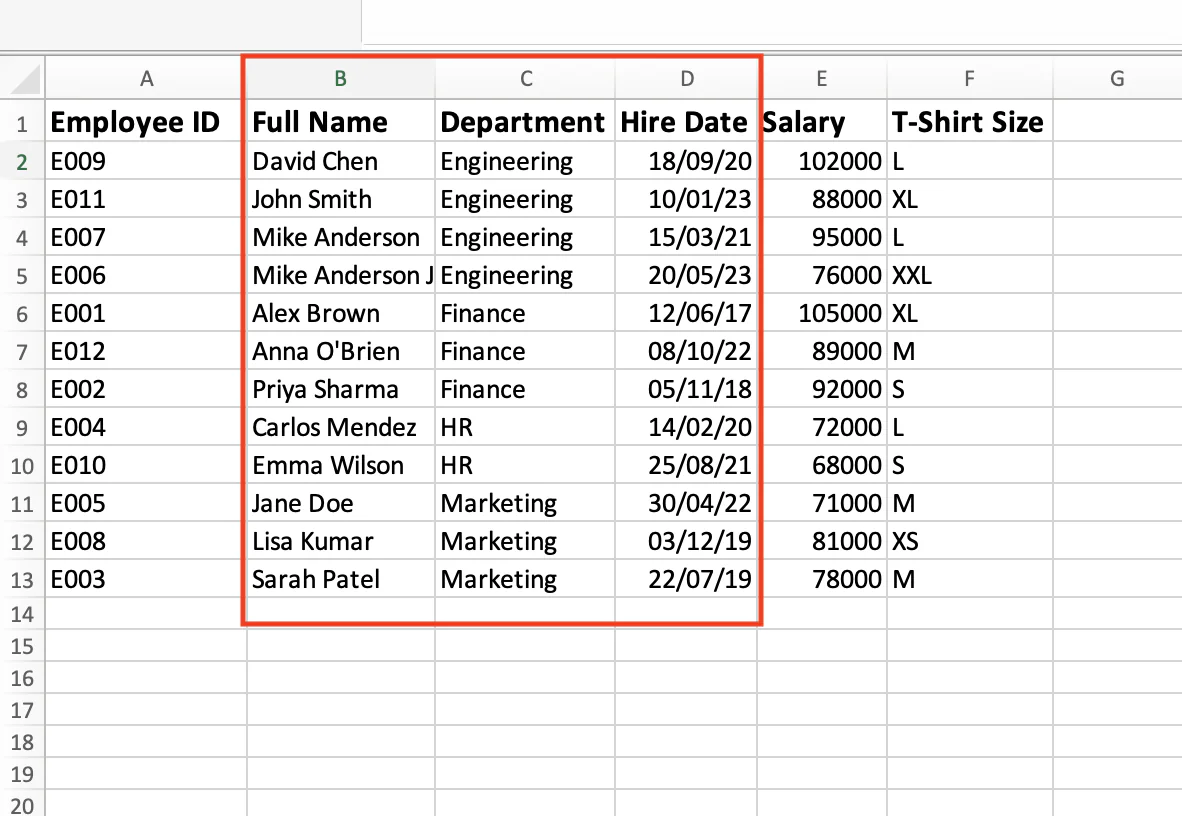Select row 17 header
Image resolution: width=1182 pixels, height=816 pixels.
pos(22,710)
